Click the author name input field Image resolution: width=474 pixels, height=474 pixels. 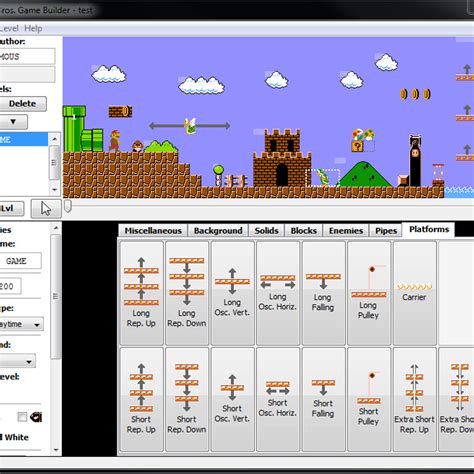pyautogui.click(x=27, y=56)
